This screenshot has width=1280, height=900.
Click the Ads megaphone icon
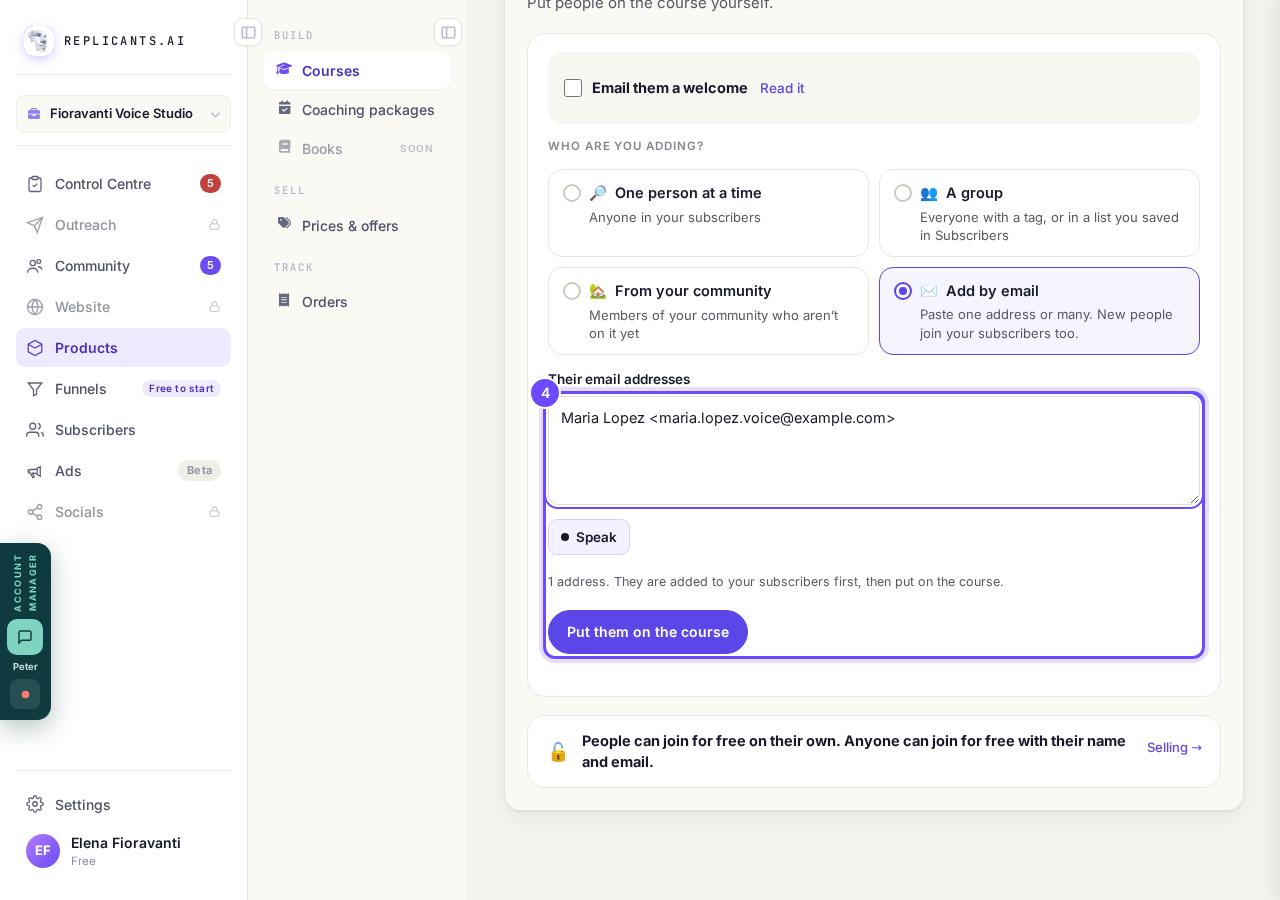(35, 471)
